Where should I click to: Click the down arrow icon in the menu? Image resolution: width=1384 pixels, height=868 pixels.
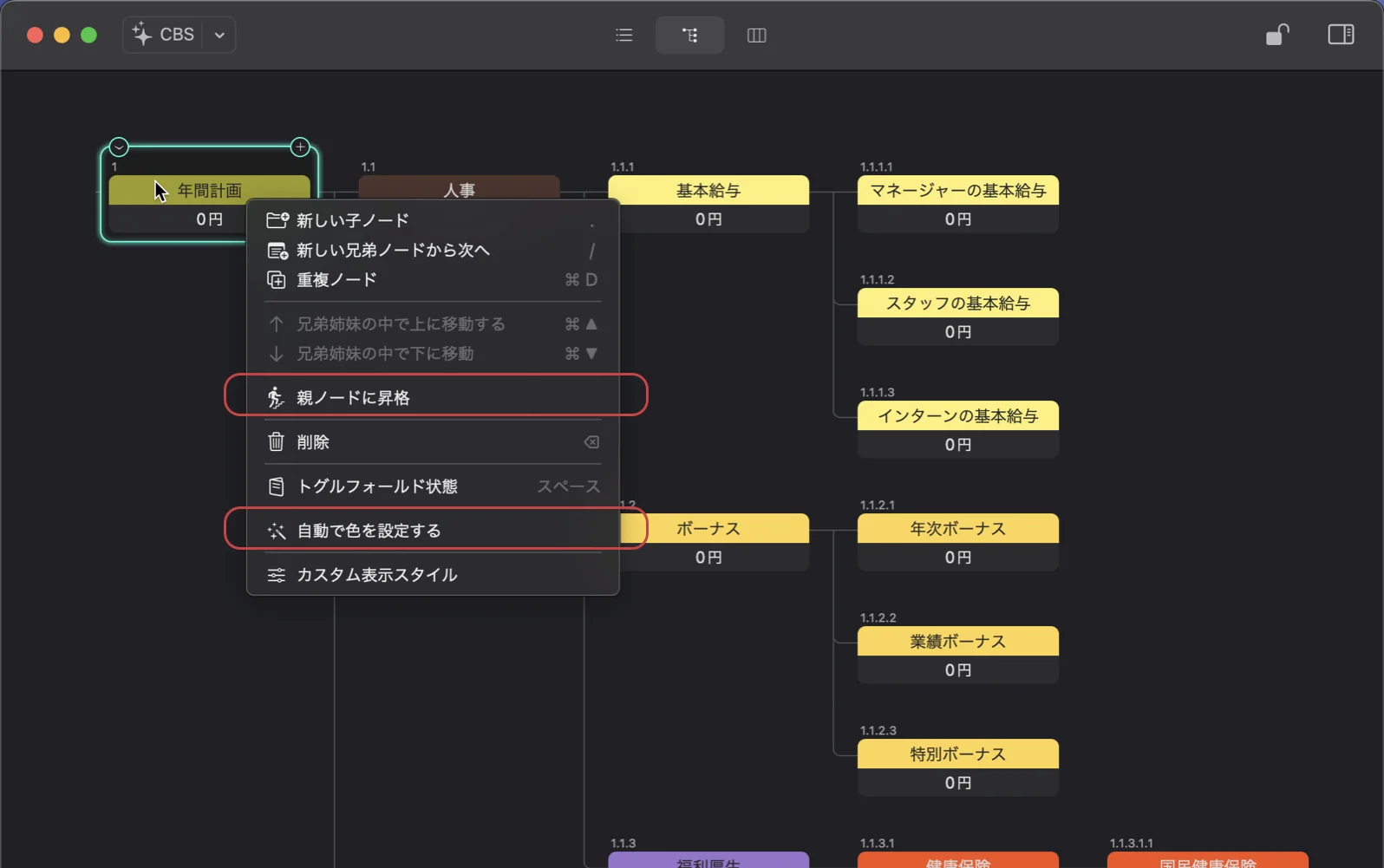(x=276, y=353)
